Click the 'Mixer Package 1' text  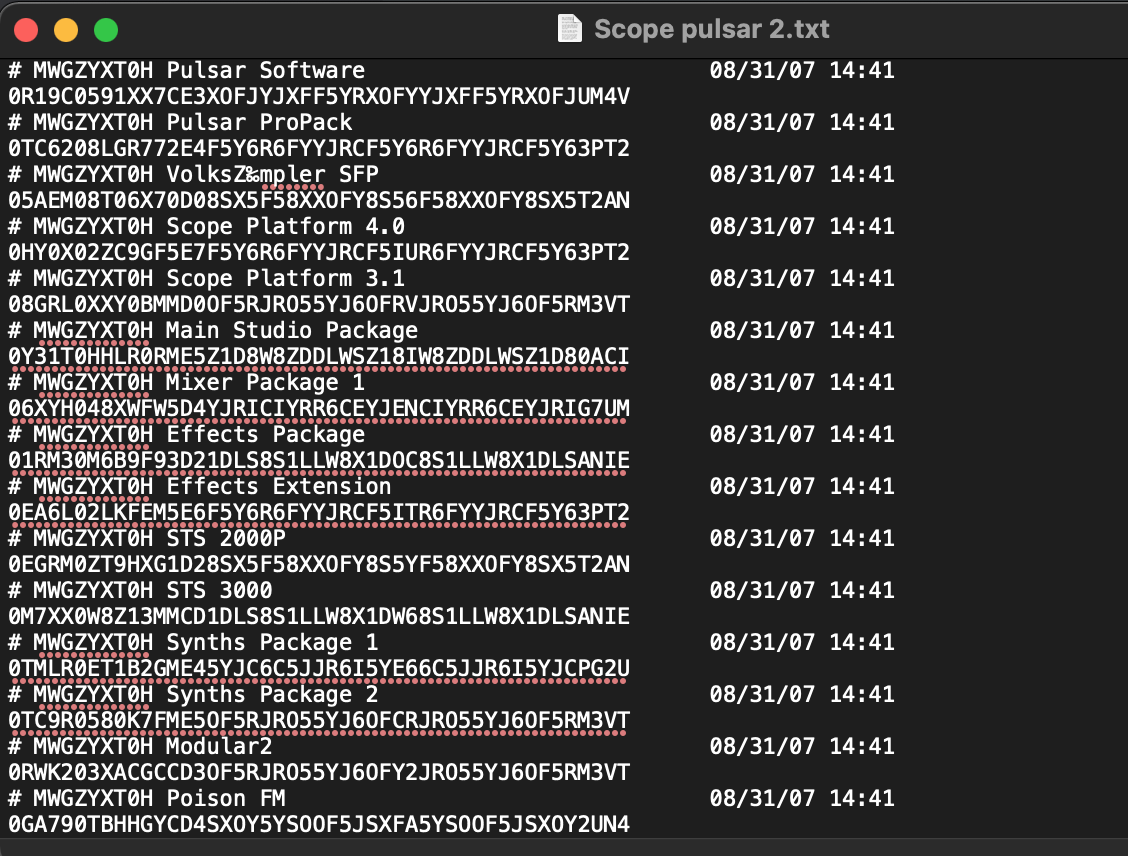(x=265, y=382)
